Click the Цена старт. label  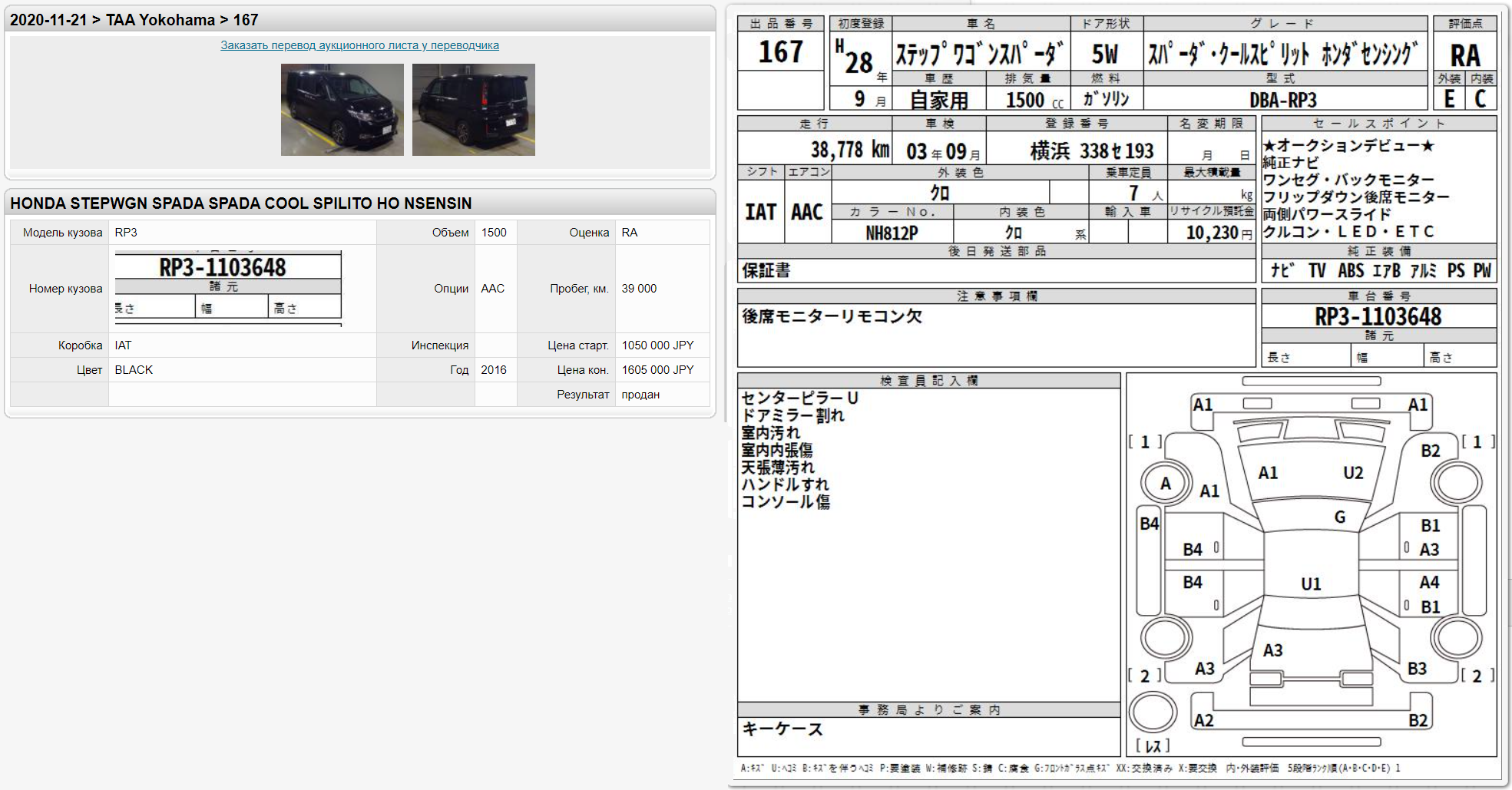click(578, 345)
